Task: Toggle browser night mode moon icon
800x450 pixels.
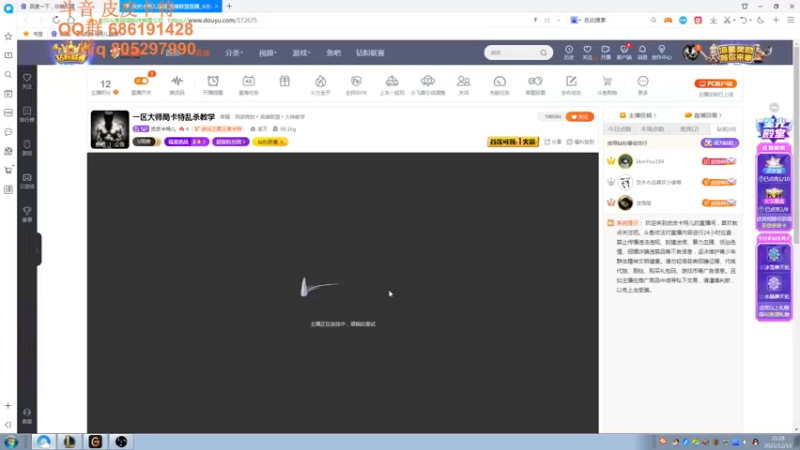Action: click(760, 20)
